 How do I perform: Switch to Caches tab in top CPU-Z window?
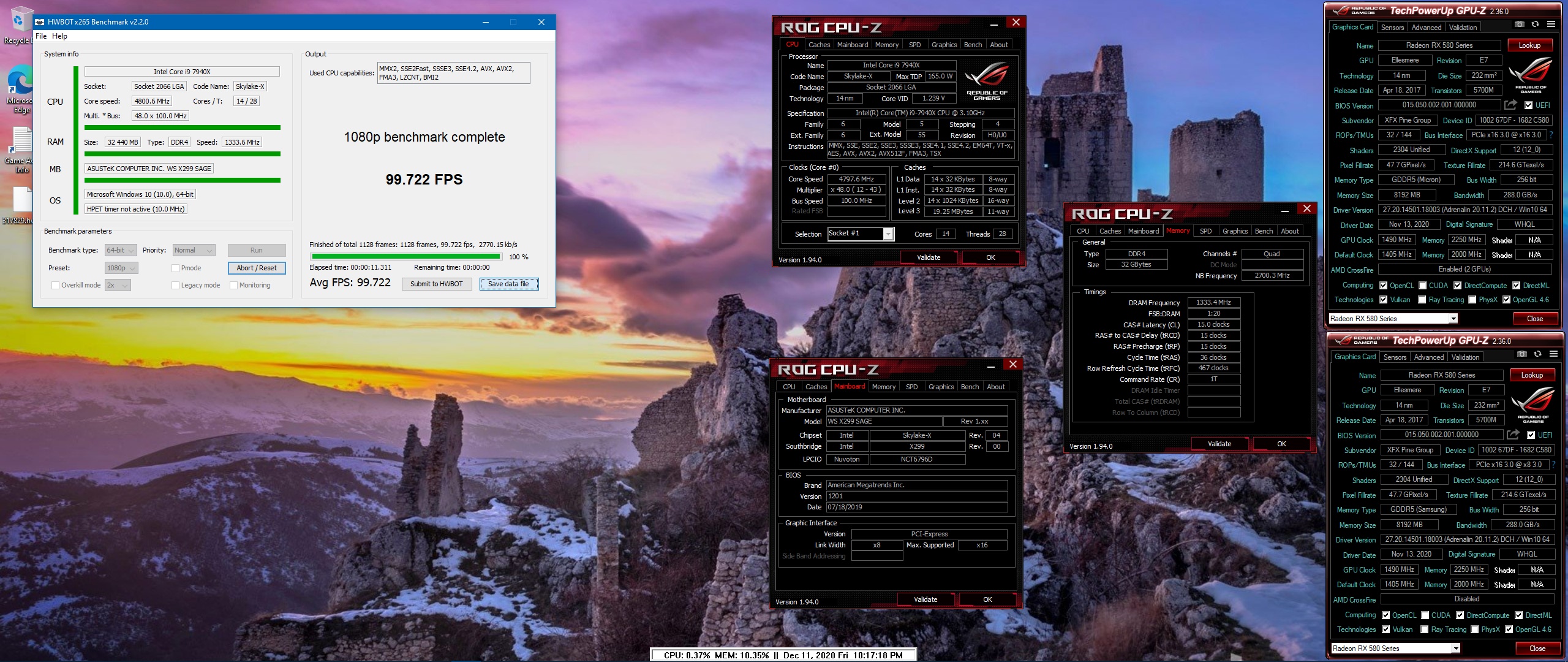(819, 45)
